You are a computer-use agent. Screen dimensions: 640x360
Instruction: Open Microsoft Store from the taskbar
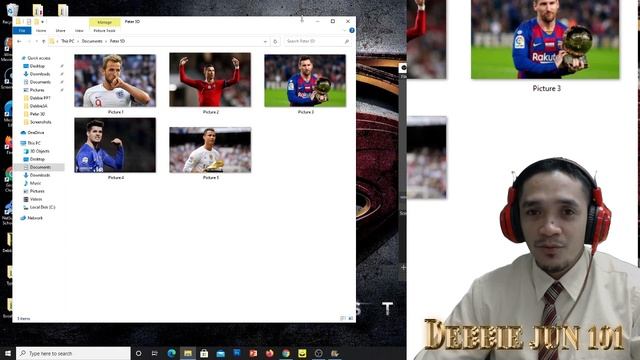[x=204, y=353]
